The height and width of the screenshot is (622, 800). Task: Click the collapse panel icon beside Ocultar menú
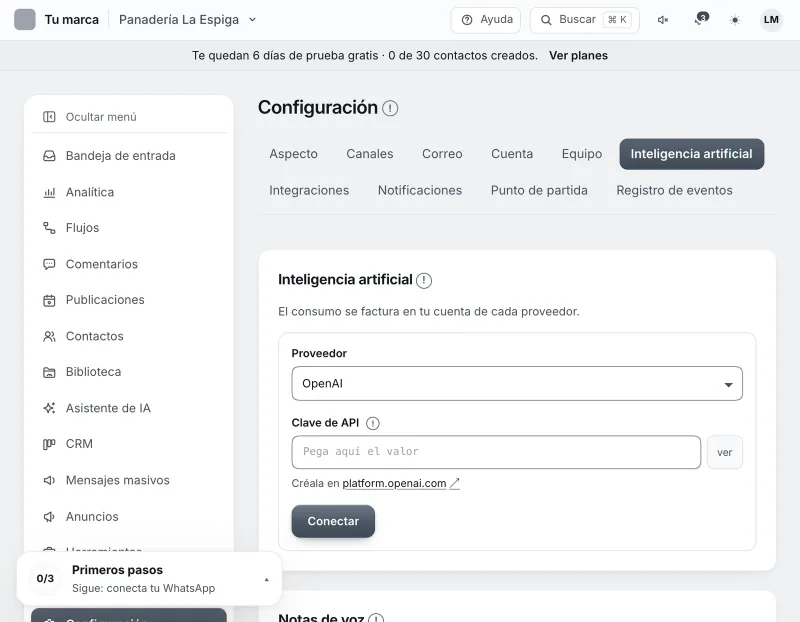tap(49, 117)
